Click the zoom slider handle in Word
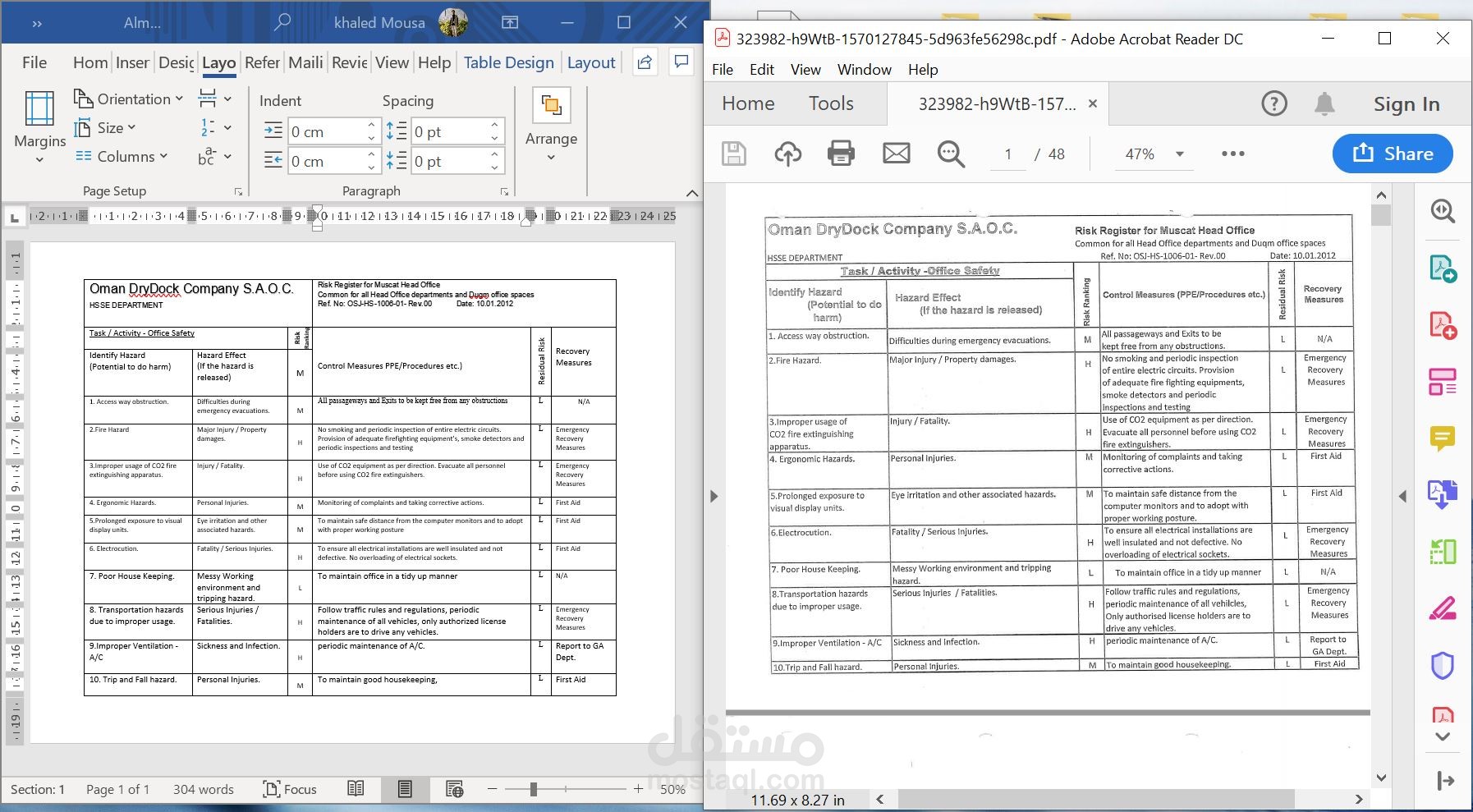The height and width of the screenshot is (812, 1473). (534, 789)
